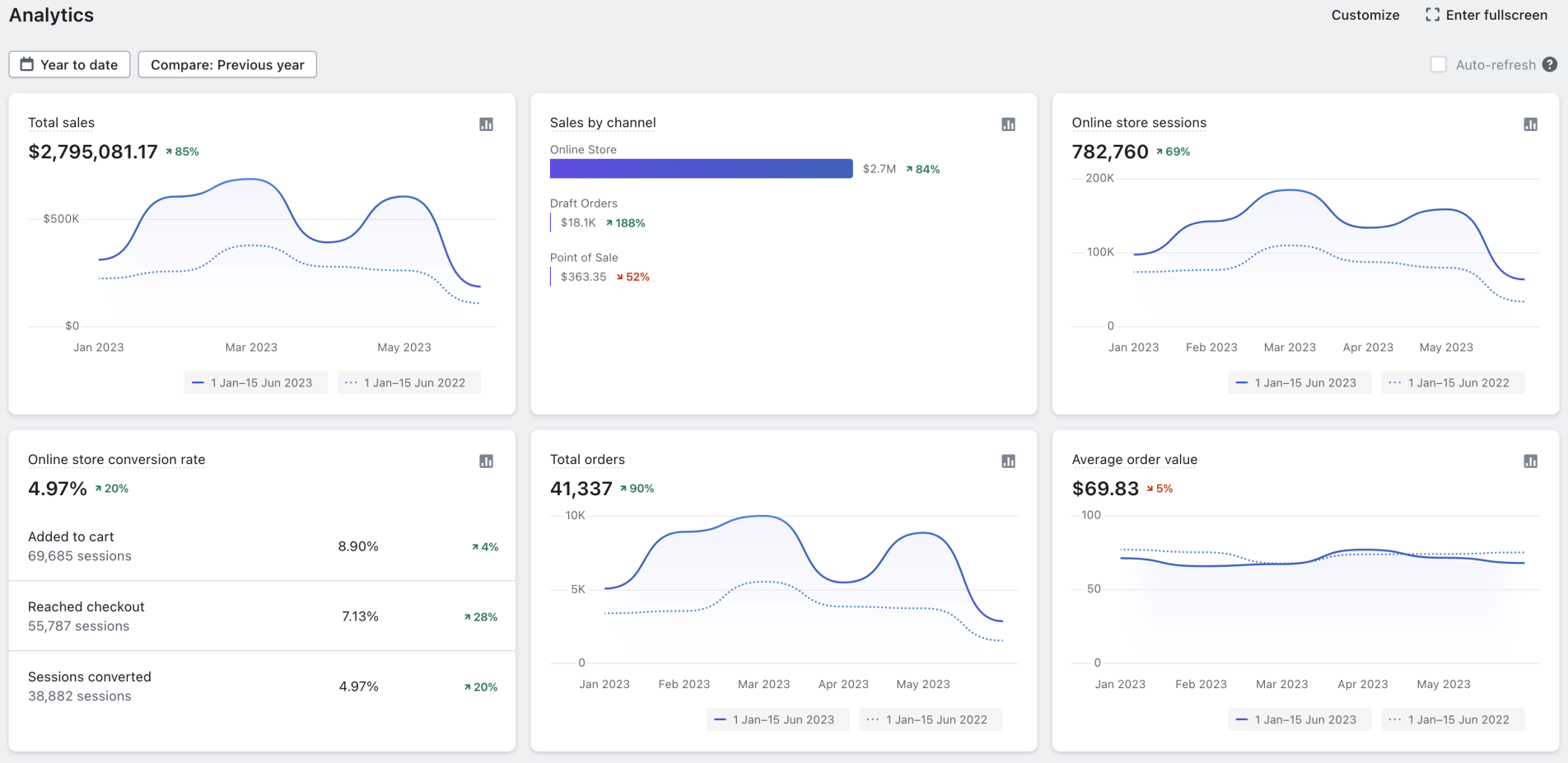This screenshot has height=763, width=1568.
Task: Open the Average order value title link
Action: tap(1134, 460)
